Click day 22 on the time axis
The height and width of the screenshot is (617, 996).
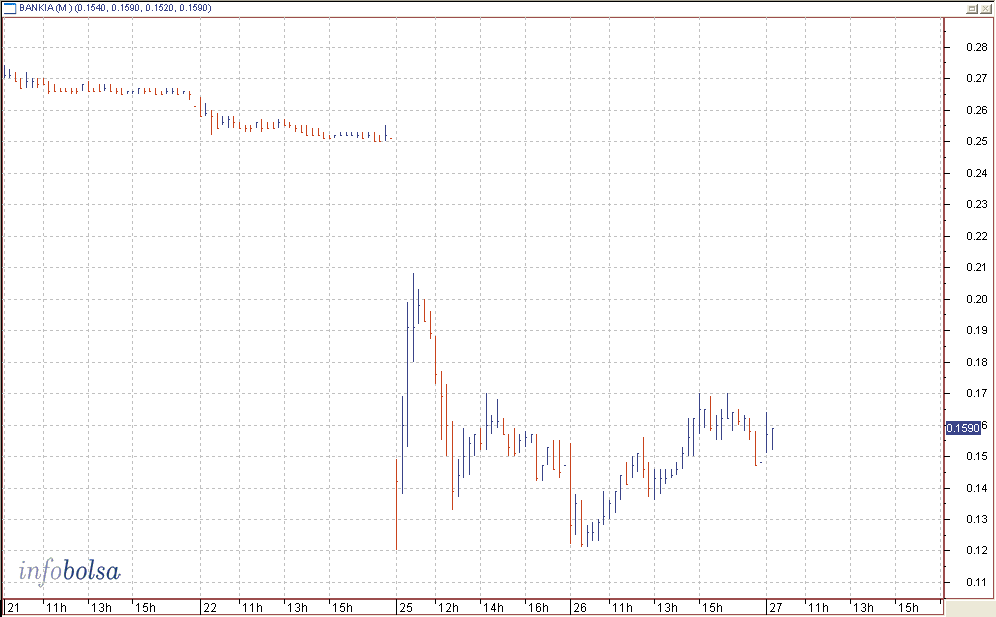pos(210,607)
